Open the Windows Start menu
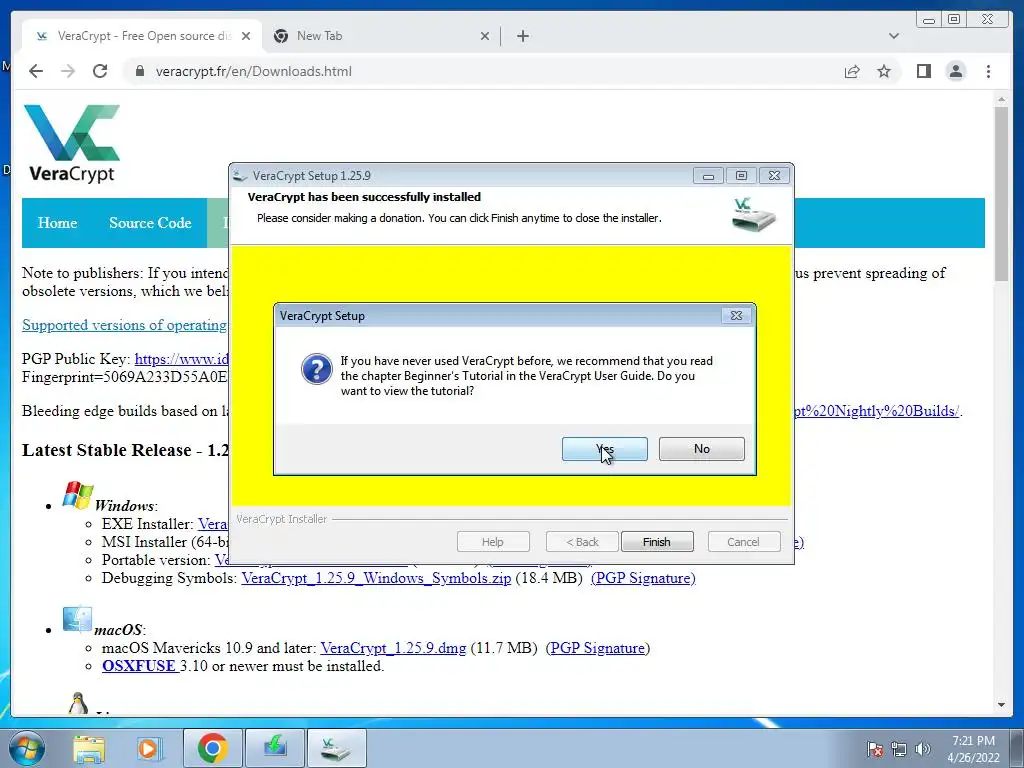The width and height of the screenshot is (1024, 768). (26, 748)
